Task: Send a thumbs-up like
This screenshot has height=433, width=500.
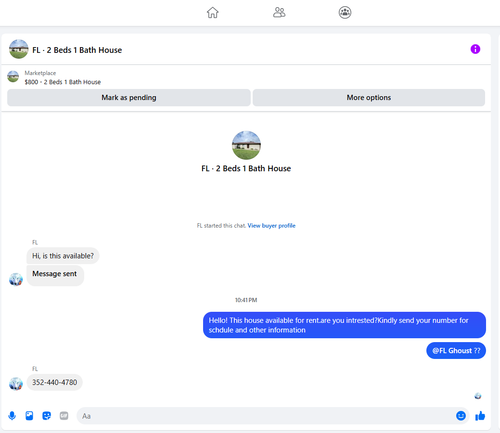Action: (480, 416)
